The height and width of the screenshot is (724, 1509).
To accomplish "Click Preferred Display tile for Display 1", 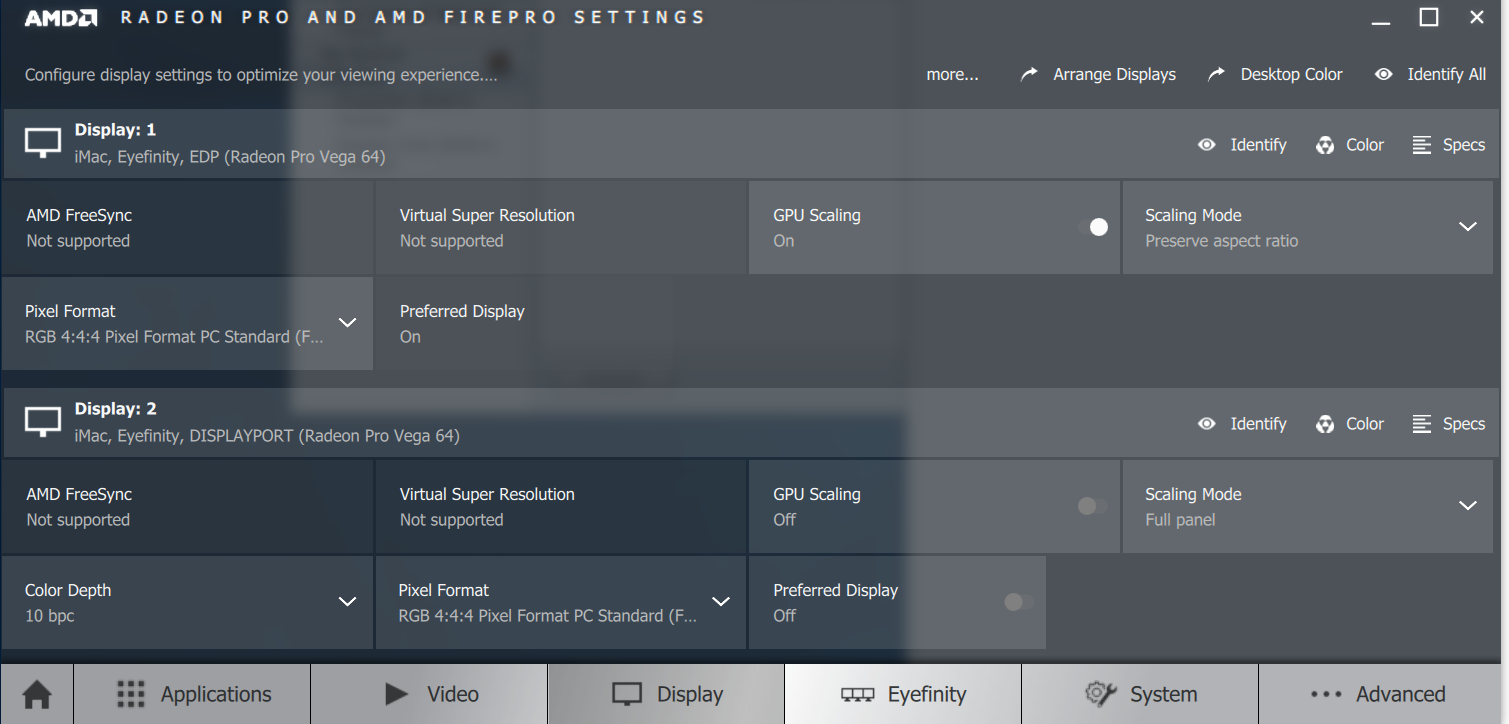I will (561, 324).
